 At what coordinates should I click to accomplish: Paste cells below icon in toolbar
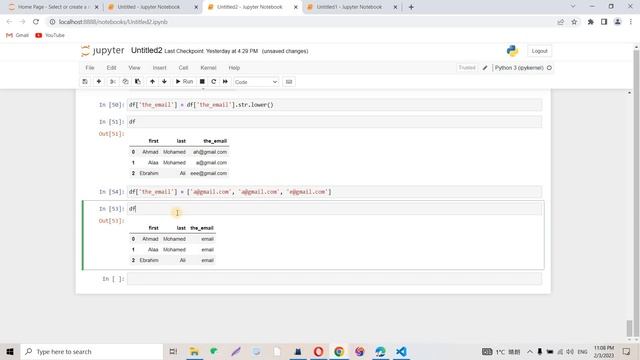point(138,82)
